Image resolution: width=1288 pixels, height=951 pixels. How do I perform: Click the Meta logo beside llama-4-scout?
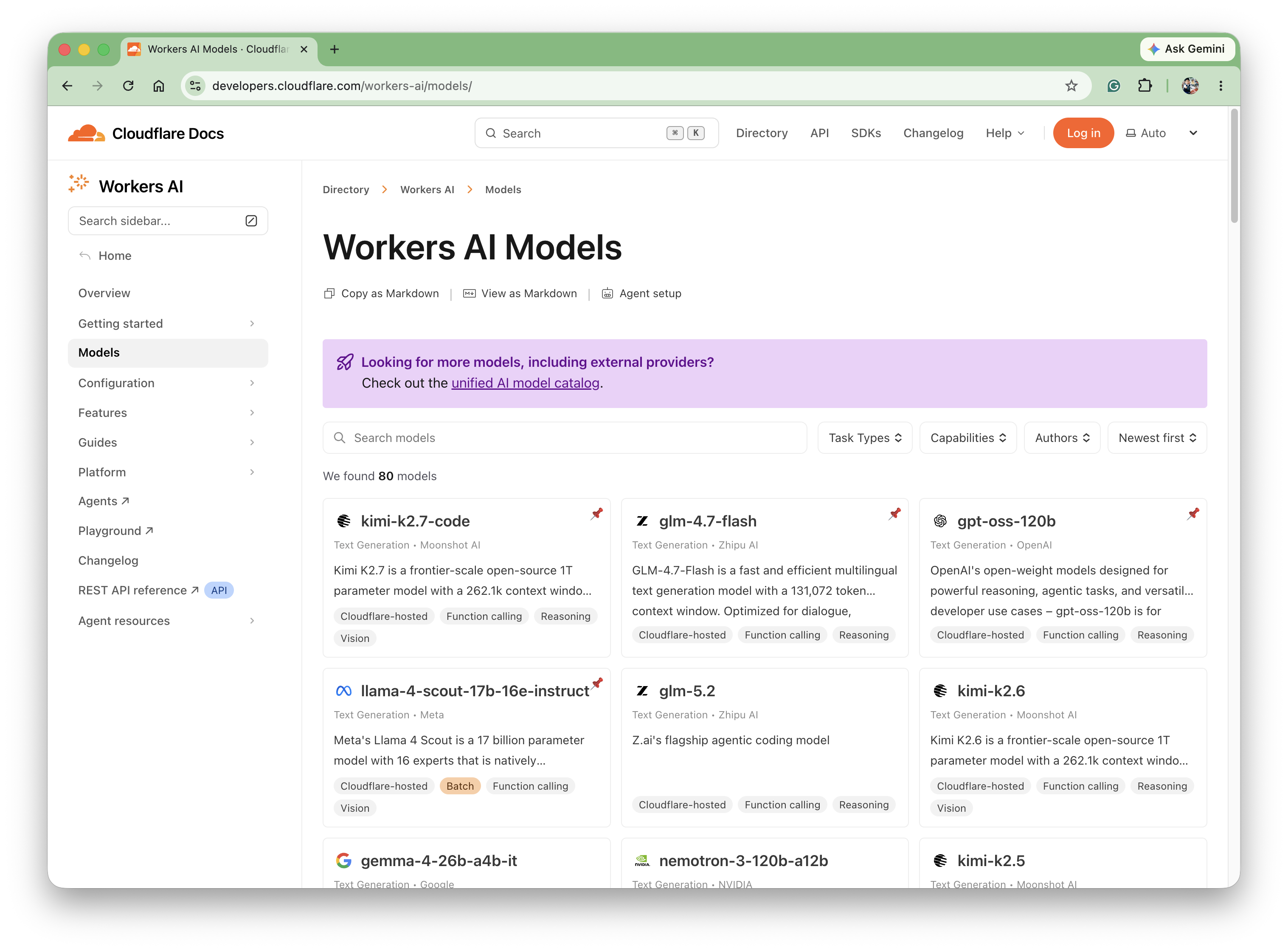pos(343,691)
